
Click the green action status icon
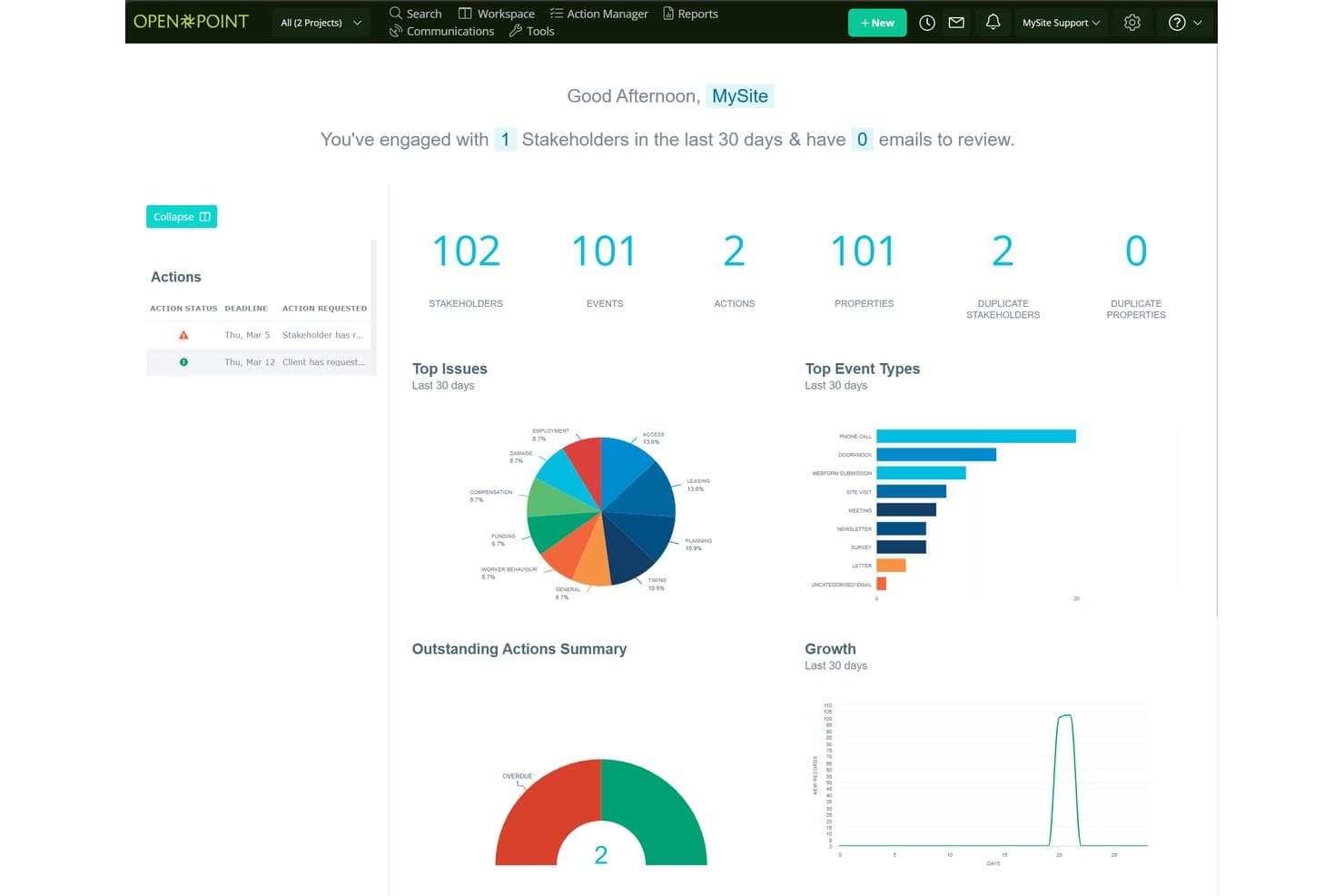point(183,362)
